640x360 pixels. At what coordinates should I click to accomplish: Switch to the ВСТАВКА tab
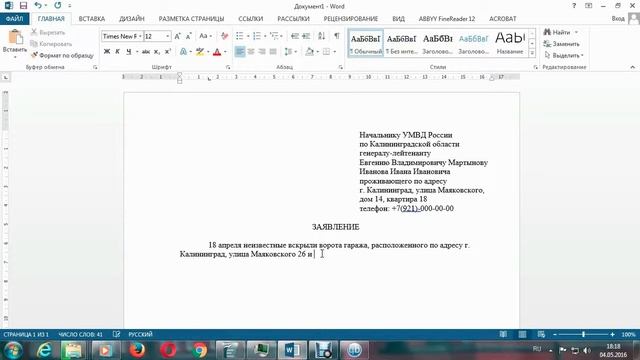coord(92,19)
